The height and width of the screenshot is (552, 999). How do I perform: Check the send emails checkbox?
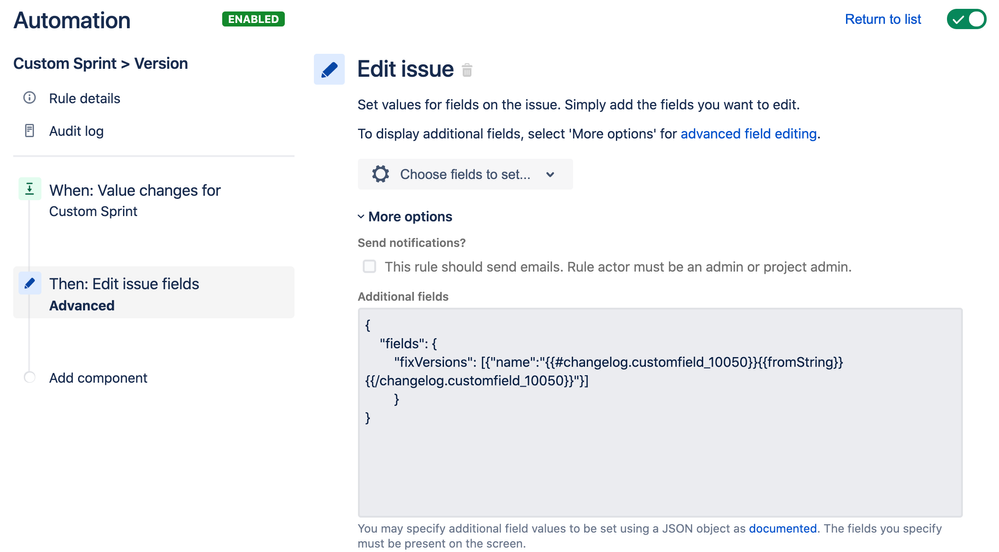369,266
